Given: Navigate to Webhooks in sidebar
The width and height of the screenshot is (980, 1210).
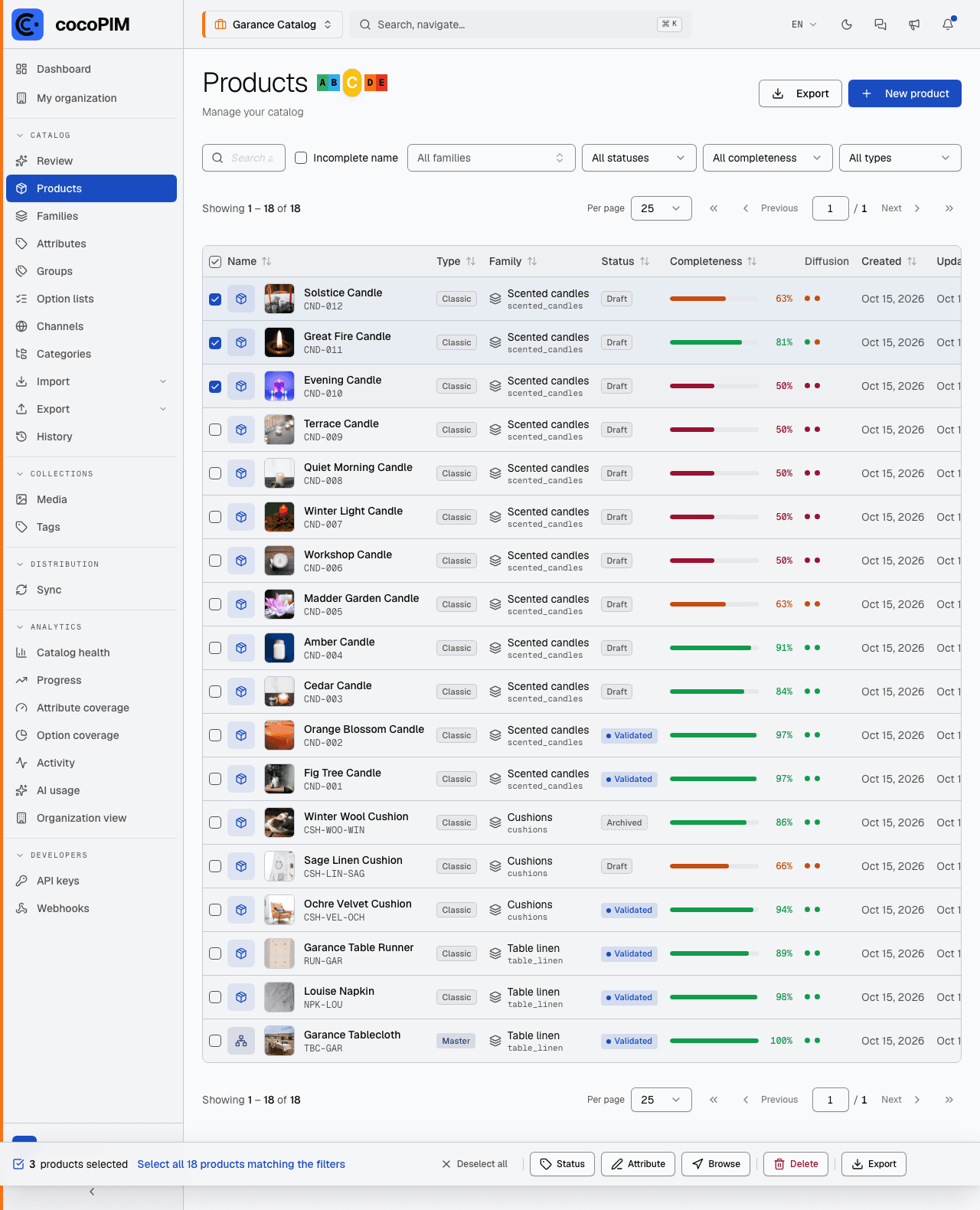Looking at the screenshot, I should pyautogui.click(x=91, y=908).
